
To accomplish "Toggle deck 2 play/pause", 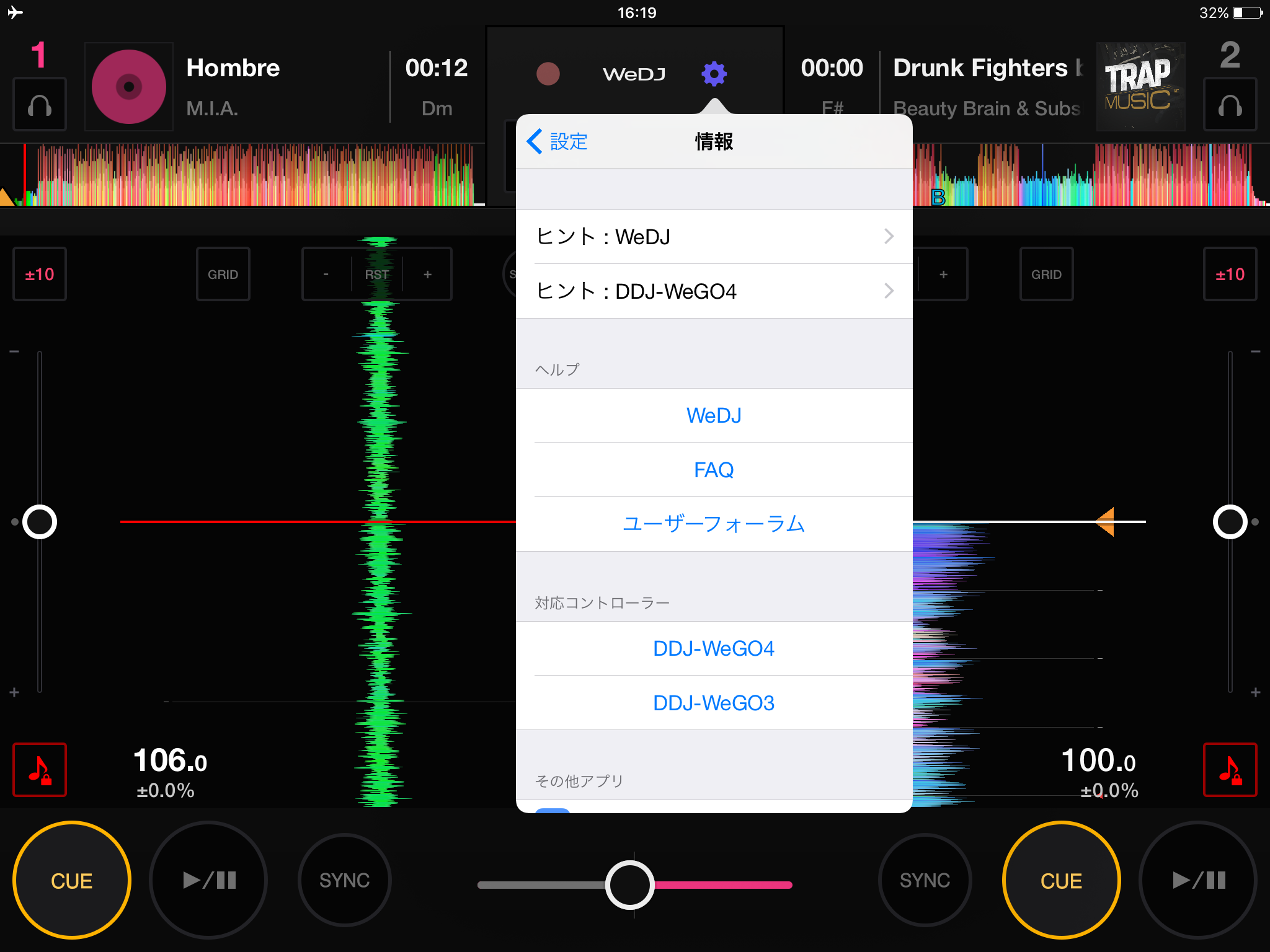I will [1198, 880].
